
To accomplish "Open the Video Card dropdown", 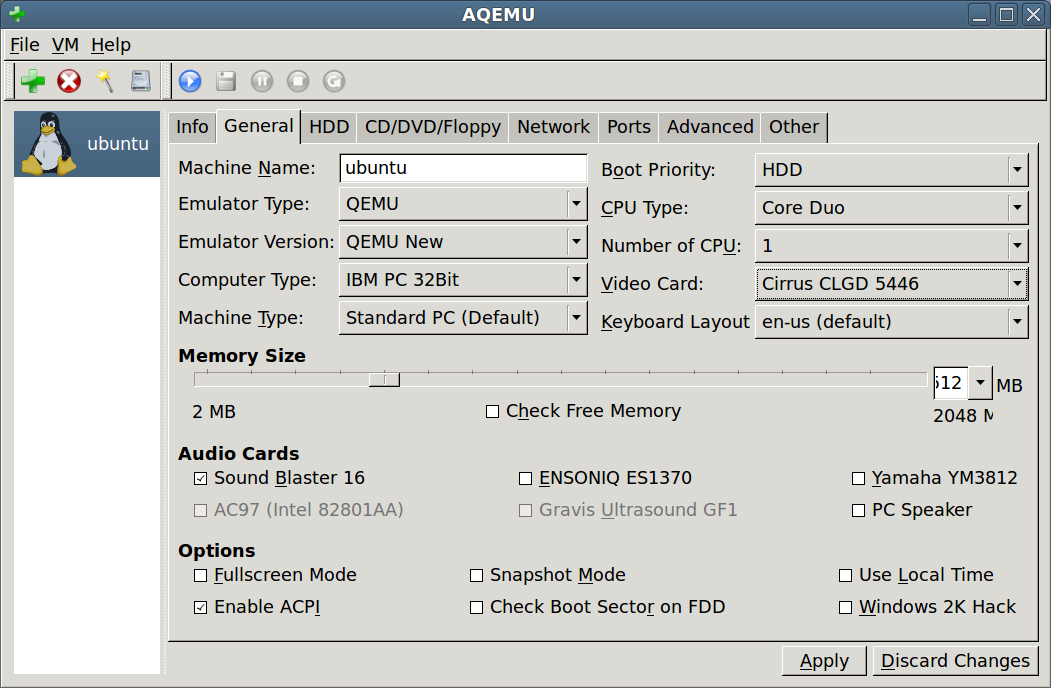I will coord(890,284).
